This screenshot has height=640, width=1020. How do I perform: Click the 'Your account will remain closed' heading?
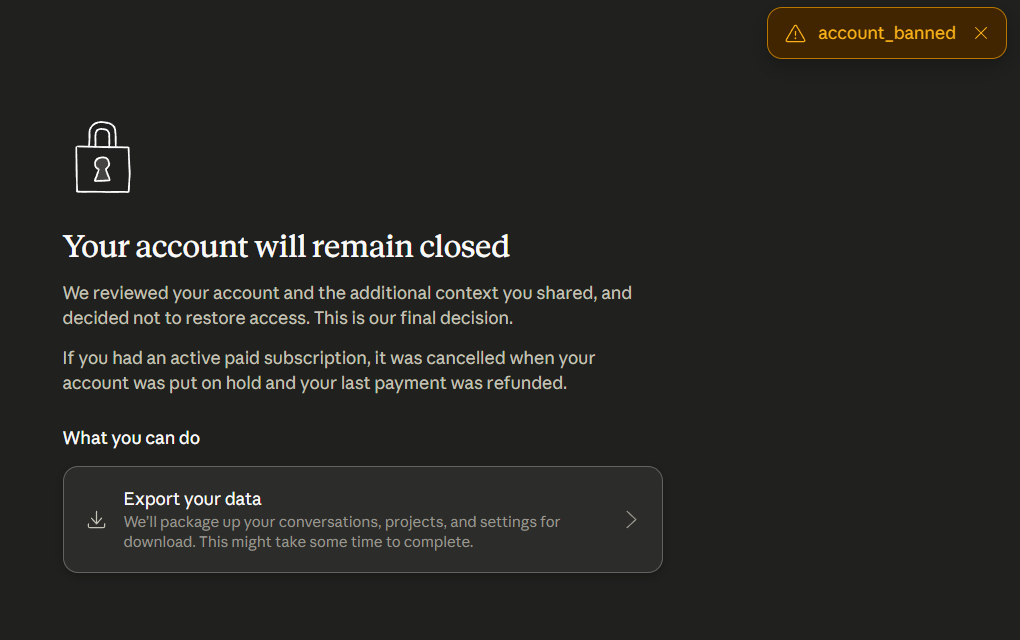(286, 247)
